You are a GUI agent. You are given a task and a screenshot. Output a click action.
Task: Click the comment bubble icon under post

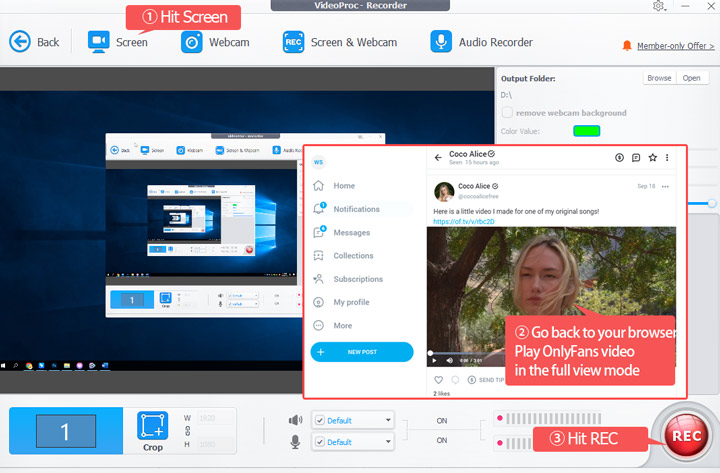(455, 380)
